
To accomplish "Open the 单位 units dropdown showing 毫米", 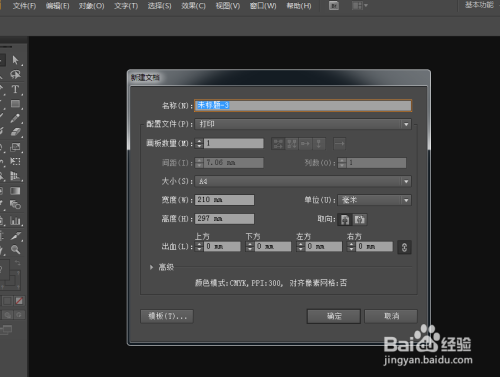I will (x=374, y=200).
